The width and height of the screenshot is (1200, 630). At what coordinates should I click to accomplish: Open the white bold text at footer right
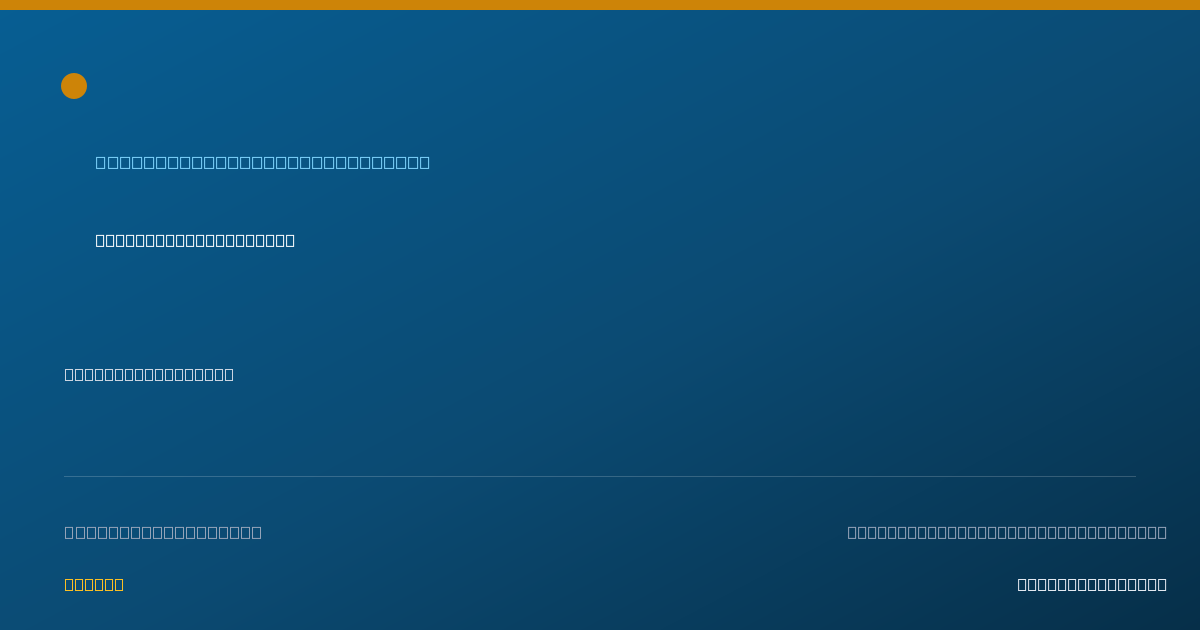[1092, 584]
